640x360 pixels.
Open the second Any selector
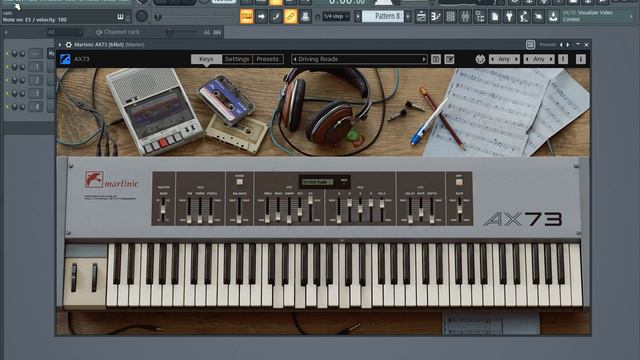pyautogui.click(x=539, y=59)
